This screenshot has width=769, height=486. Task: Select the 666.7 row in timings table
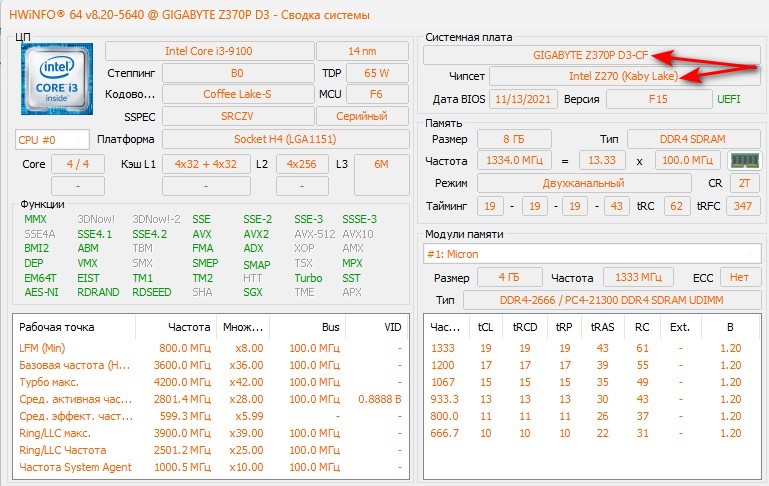click(592, 433)
